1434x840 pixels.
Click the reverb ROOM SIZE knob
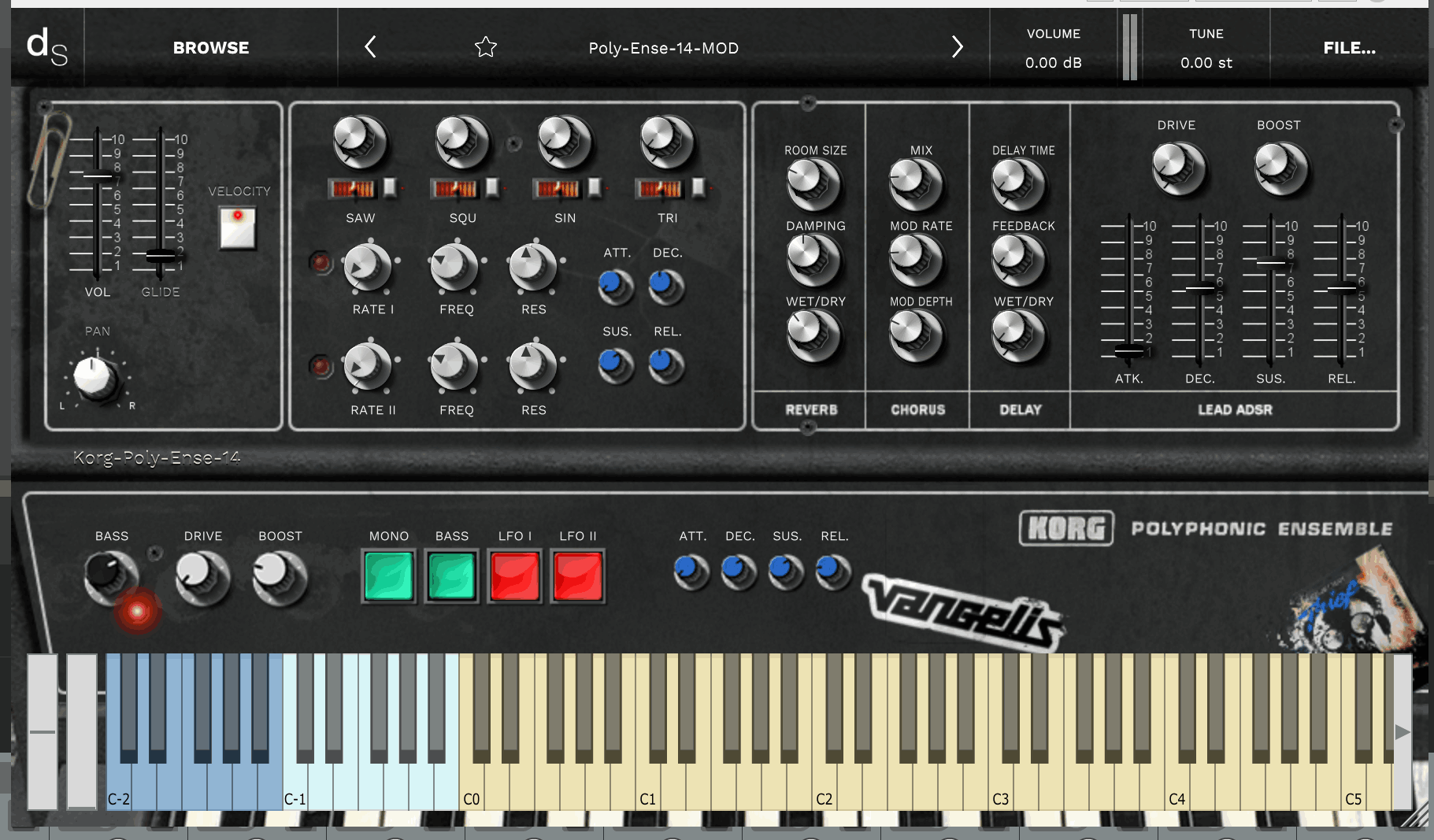tap(814, 184)
